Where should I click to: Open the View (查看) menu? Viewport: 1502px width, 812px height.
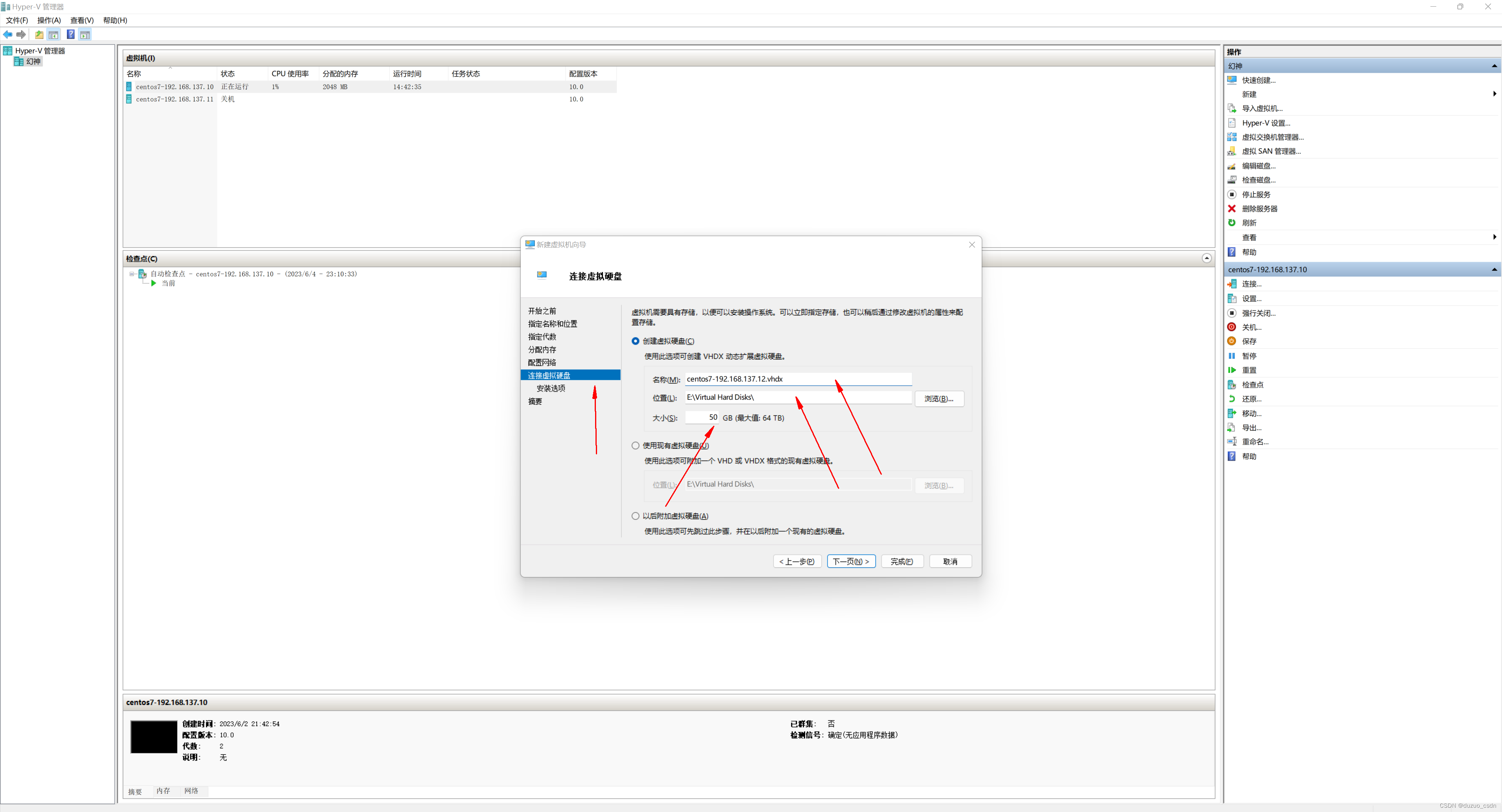(82, 20)
